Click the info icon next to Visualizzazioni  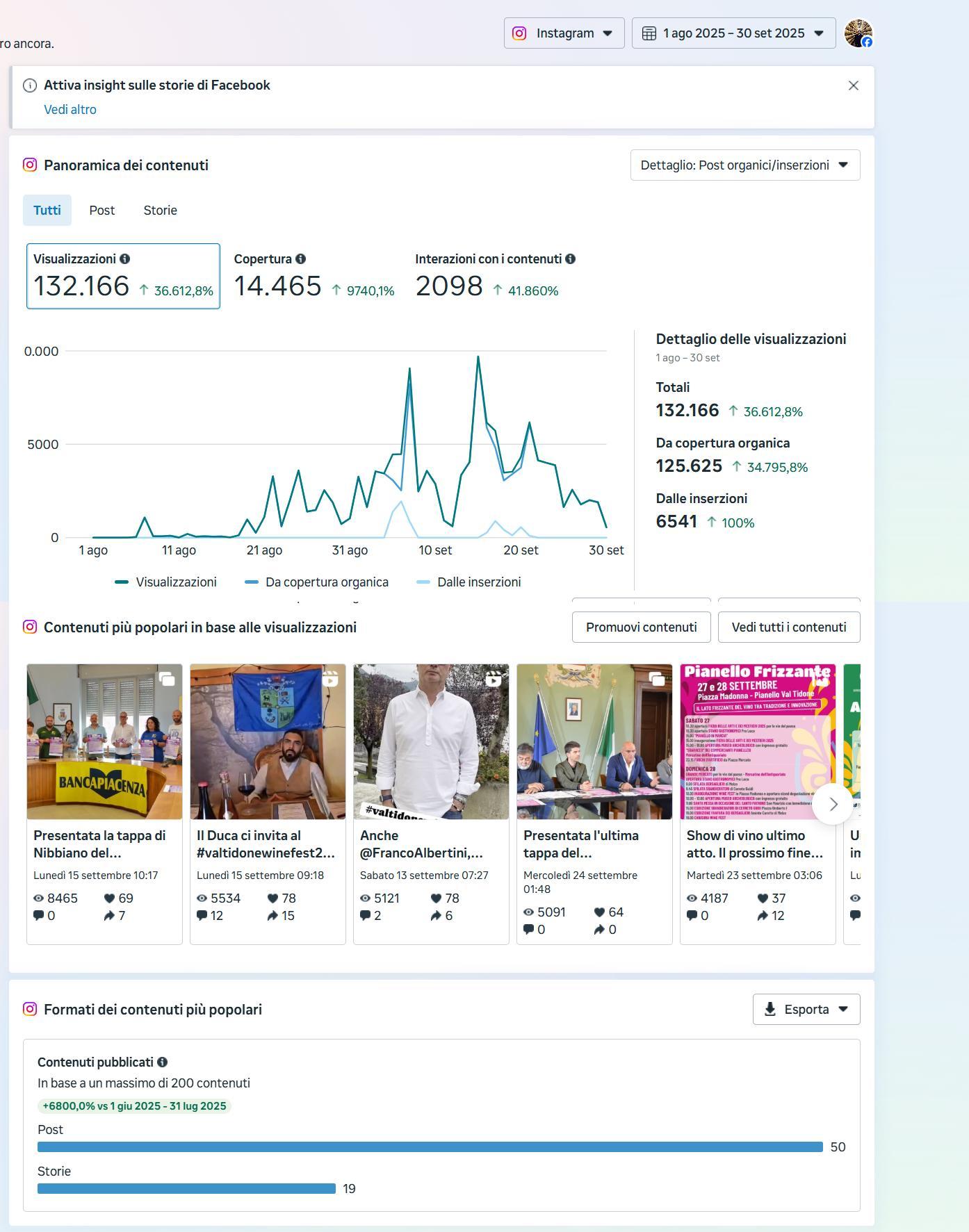(x=125, y=258)
